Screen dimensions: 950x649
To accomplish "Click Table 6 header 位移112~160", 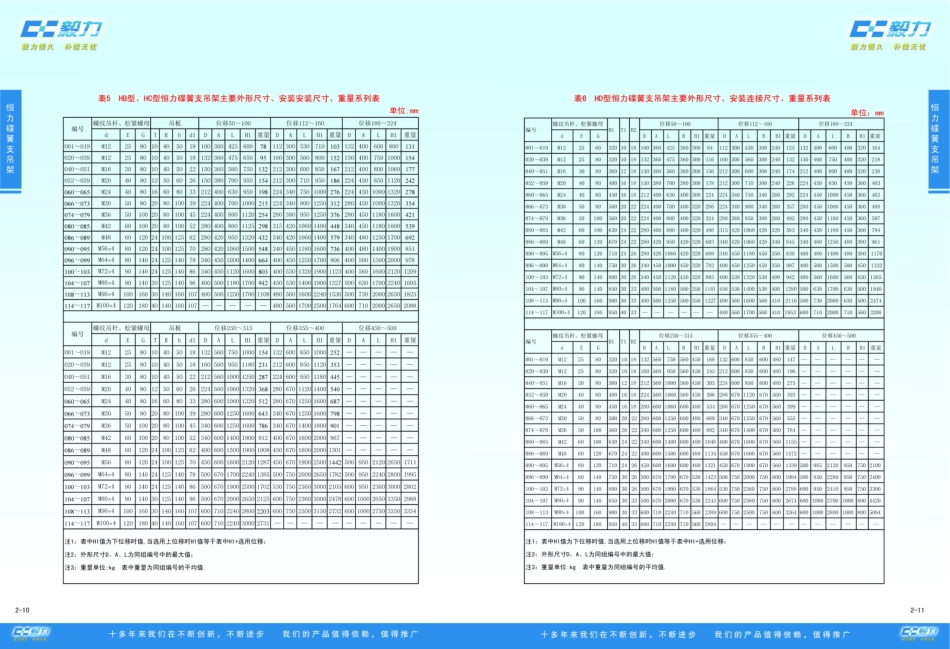I will point(756,124).
